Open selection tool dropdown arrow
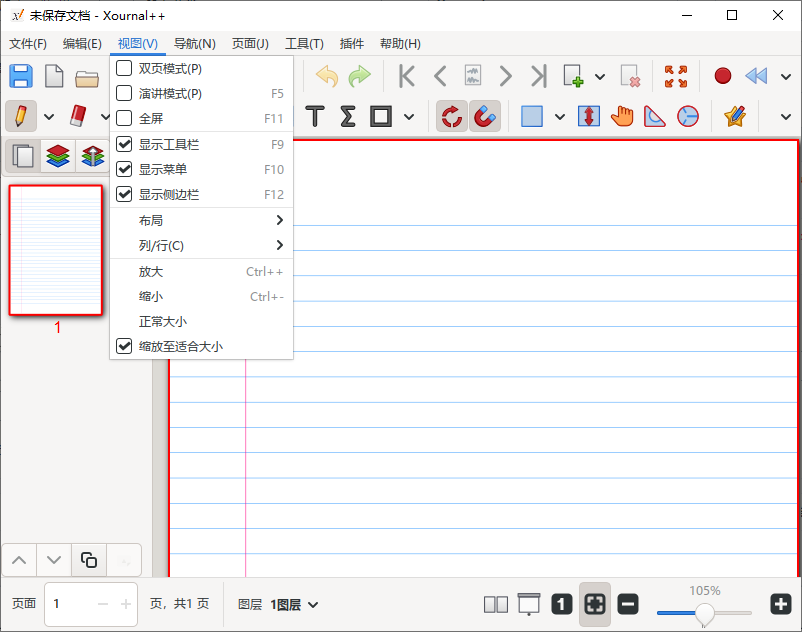Image resolution: width=802 pixels, height=632 pixels. coord(560,117)
